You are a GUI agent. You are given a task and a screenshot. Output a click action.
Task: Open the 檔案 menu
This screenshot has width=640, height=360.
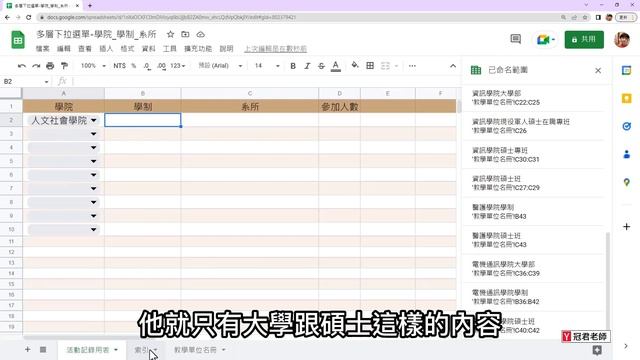(42, 49)
